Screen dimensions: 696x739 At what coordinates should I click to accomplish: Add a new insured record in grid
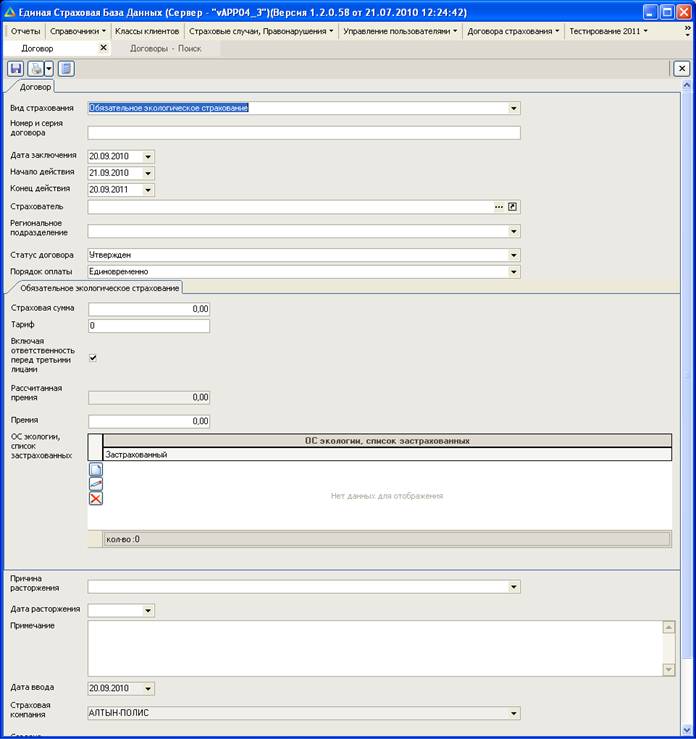click(x=96, y=469)
